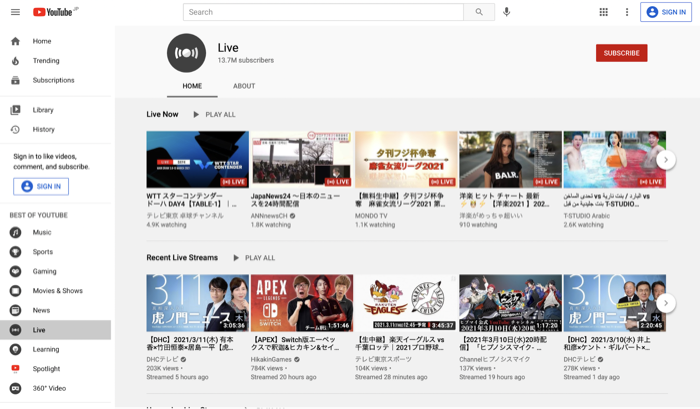This screenshot has width=700, height=409.
Task: Select Library label in the sidebar
Action: click(43, 110)
